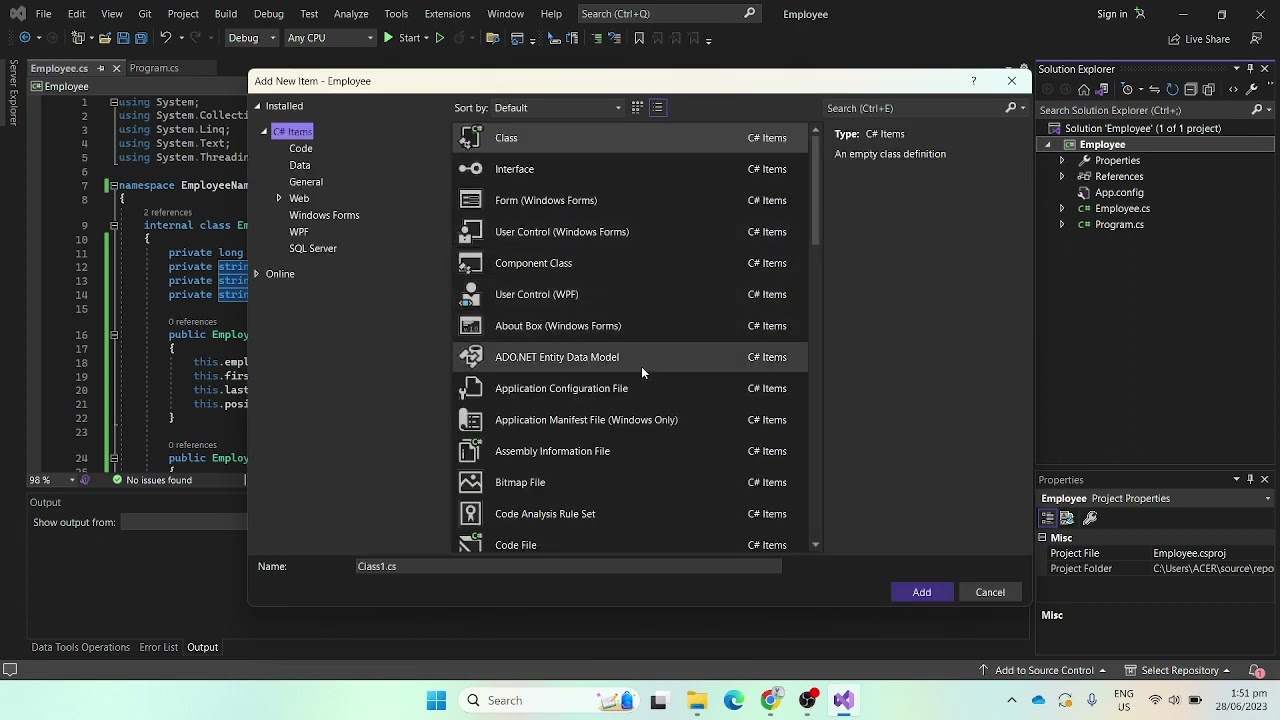Select User Control (Windows Forms) template
The height and width of the screenshot is (720, 1280).
point(630,232)
